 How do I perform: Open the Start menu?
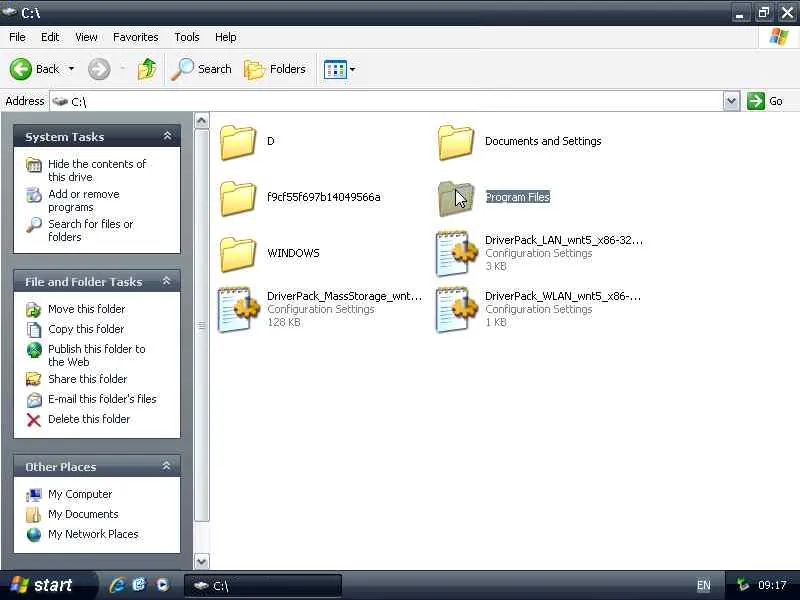point(48,585)
